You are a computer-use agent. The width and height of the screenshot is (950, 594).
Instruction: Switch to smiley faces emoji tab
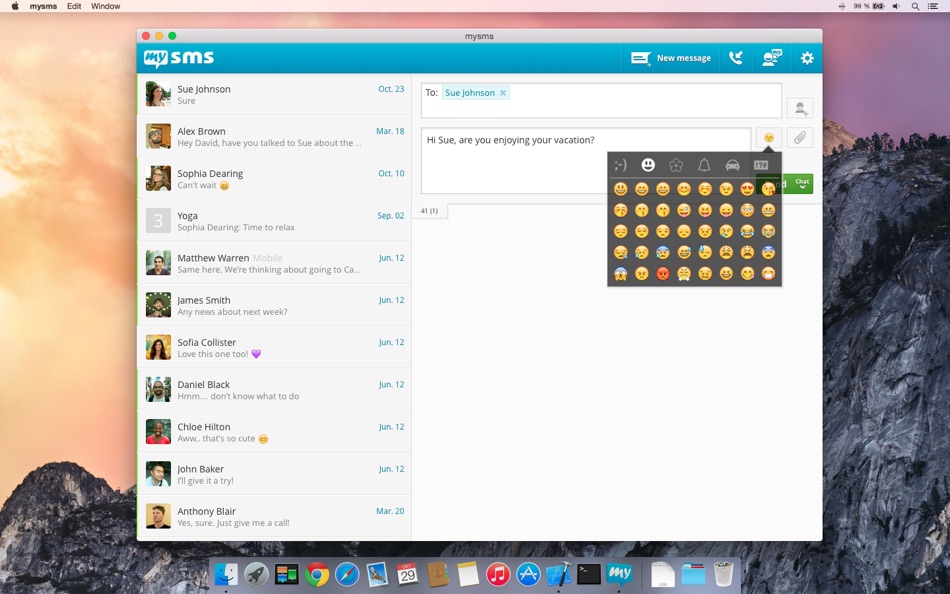[x=648, y=165]
